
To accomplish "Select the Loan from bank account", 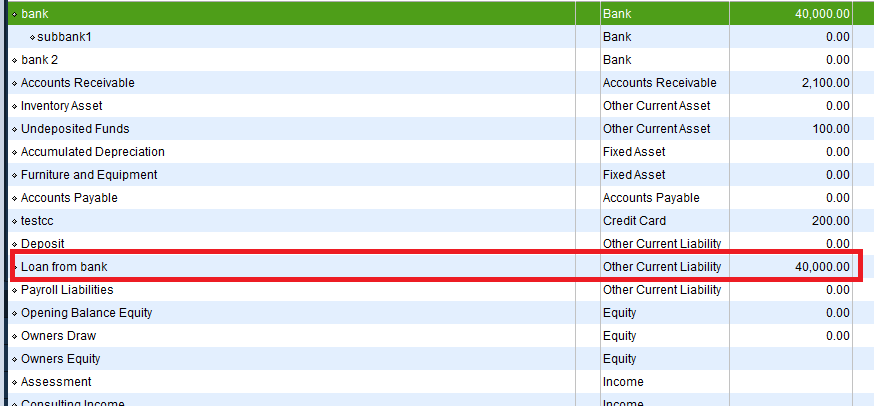I will pyautogui.click(x=64, y=267).
